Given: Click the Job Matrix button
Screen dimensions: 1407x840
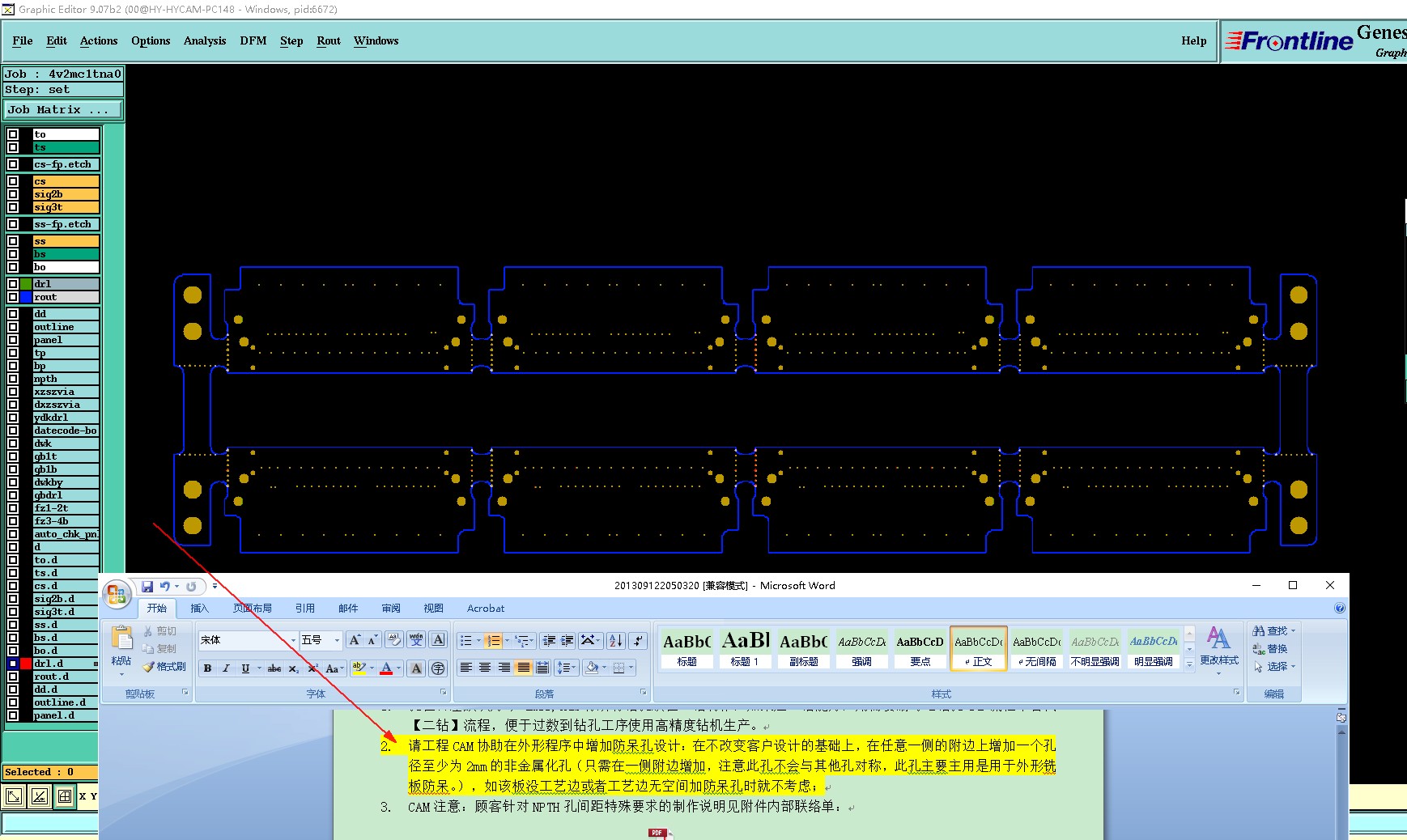Looking at the screenshot, I should coord(63,109).
